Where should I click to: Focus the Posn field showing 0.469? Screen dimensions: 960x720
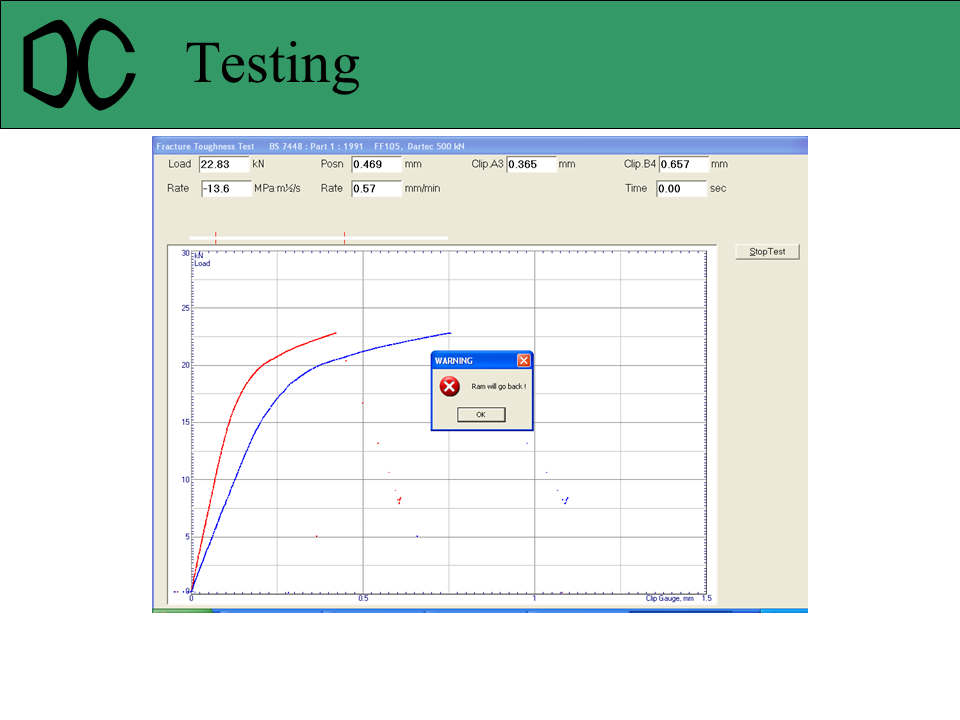[376, 164]
